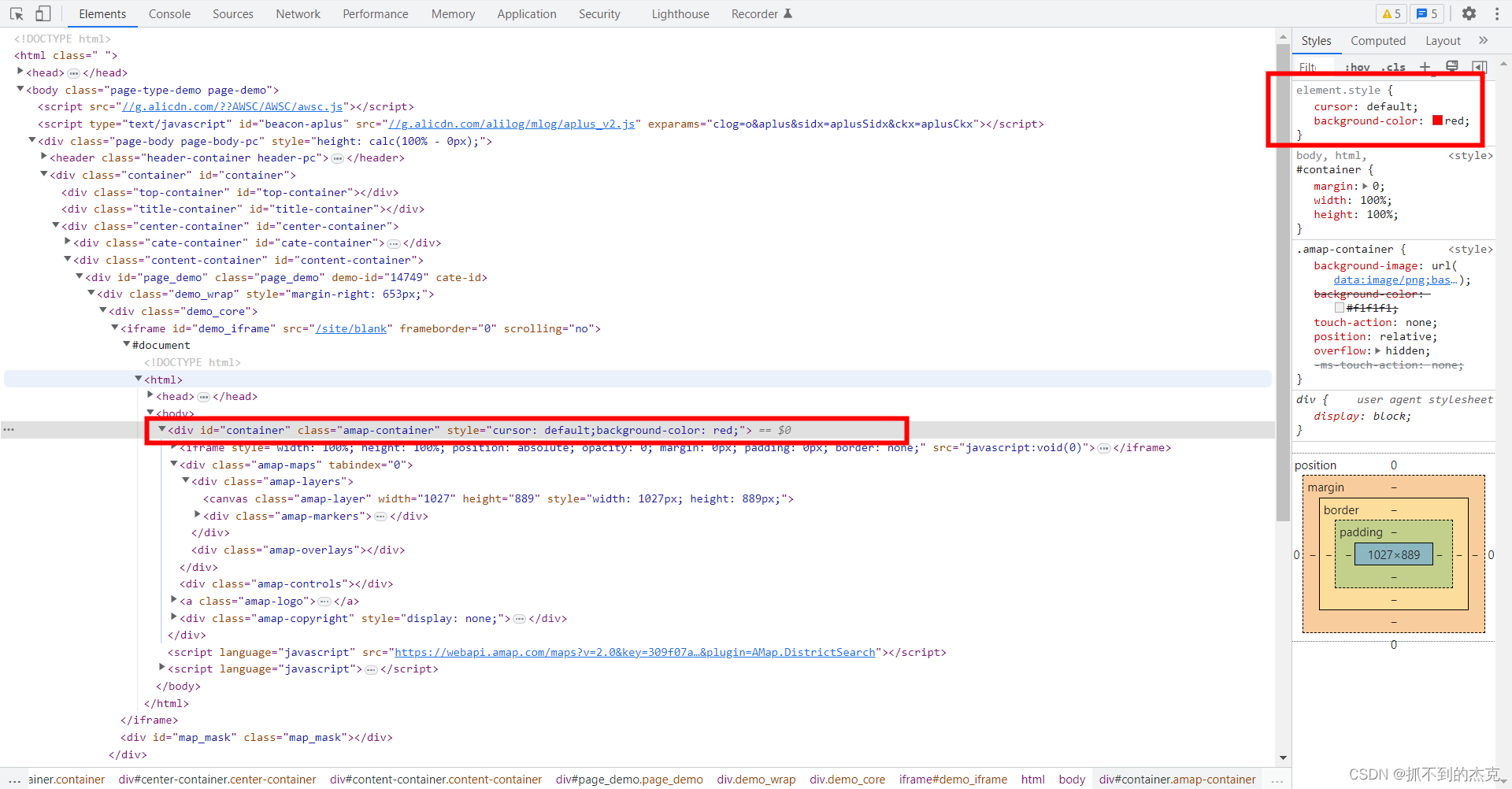The height and width of the screenshot is (789, 1512).
Task: Collapse the content-container div
Action: pyautogui.click(x=68, y=260)
